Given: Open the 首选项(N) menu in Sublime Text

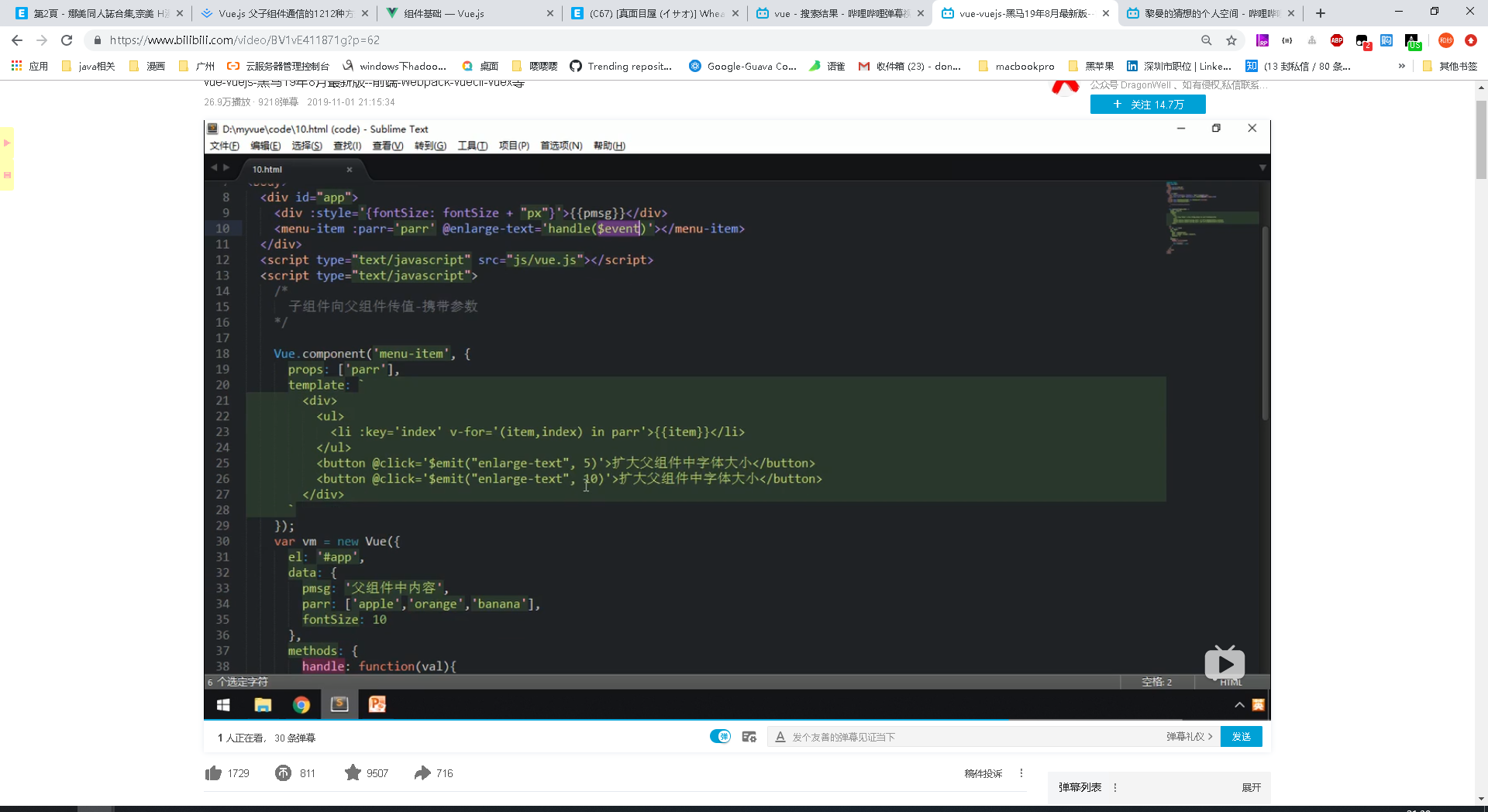Looking at the screenshot, I should click(561, 146).
